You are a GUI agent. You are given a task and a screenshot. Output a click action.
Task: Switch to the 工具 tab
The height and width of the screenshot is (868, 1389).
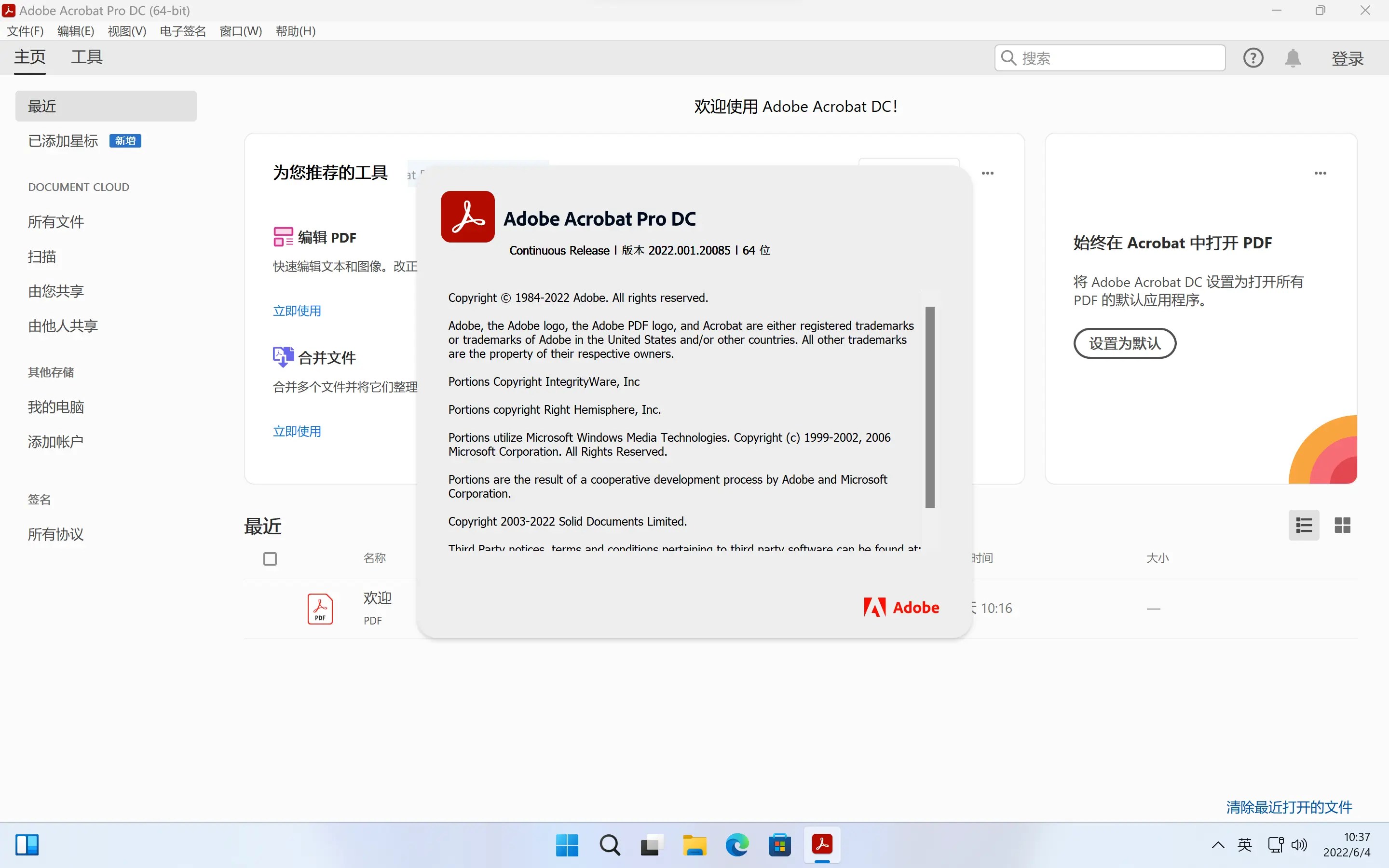(86, 57)
